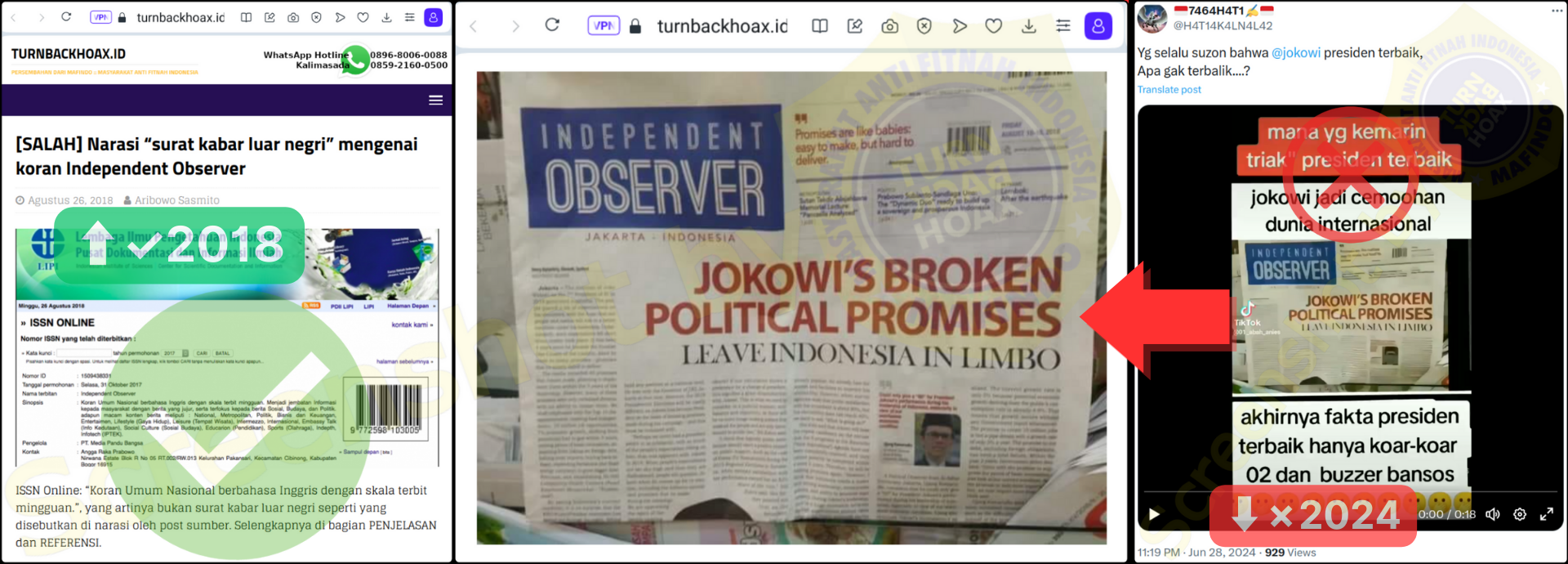Click the green WhatsApp hotline icon
Image resolution: width=1568 pixels, height=564 pixels.
pos(355,60)
